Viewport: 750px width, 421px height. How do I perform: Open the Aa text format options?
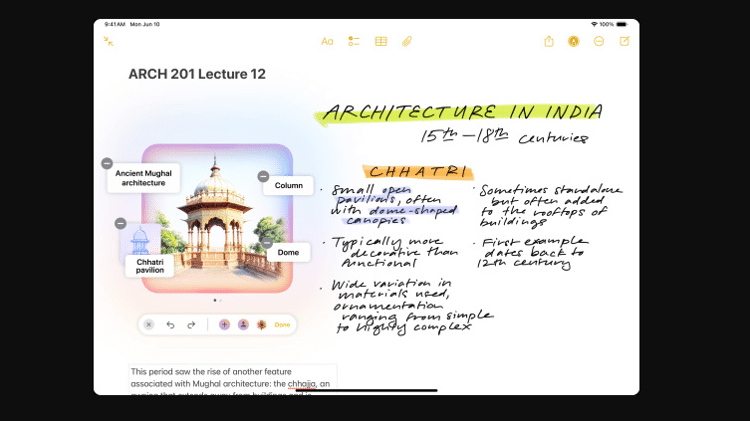pyautogui.click(x=327, y=42)
